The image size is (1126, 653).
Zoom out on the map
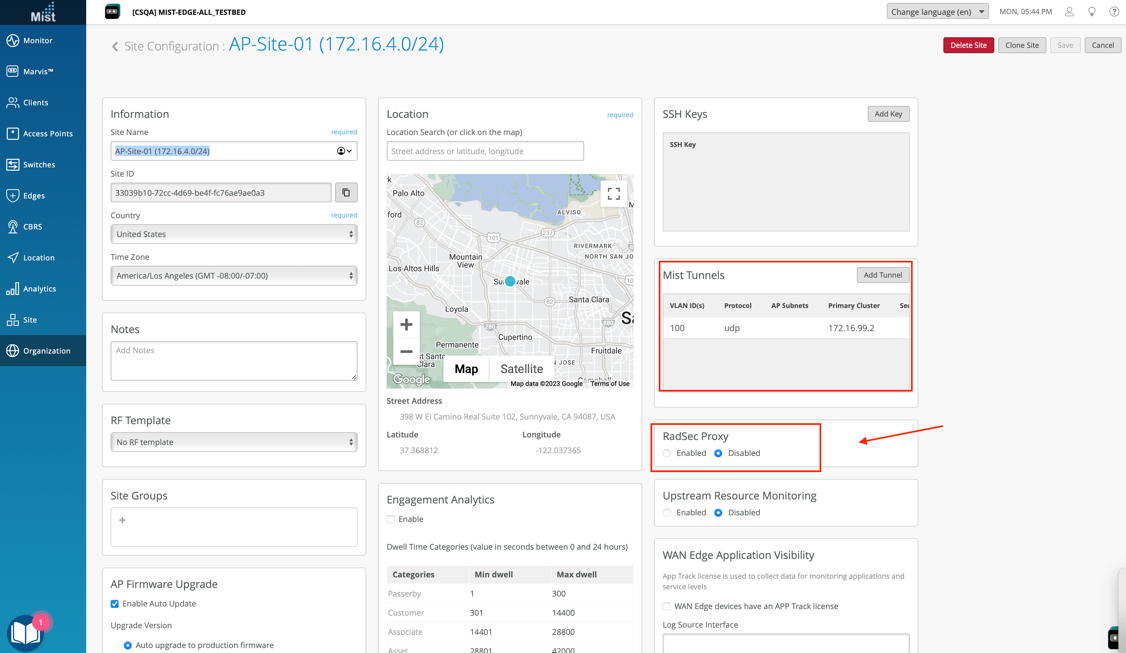point(406,352)
